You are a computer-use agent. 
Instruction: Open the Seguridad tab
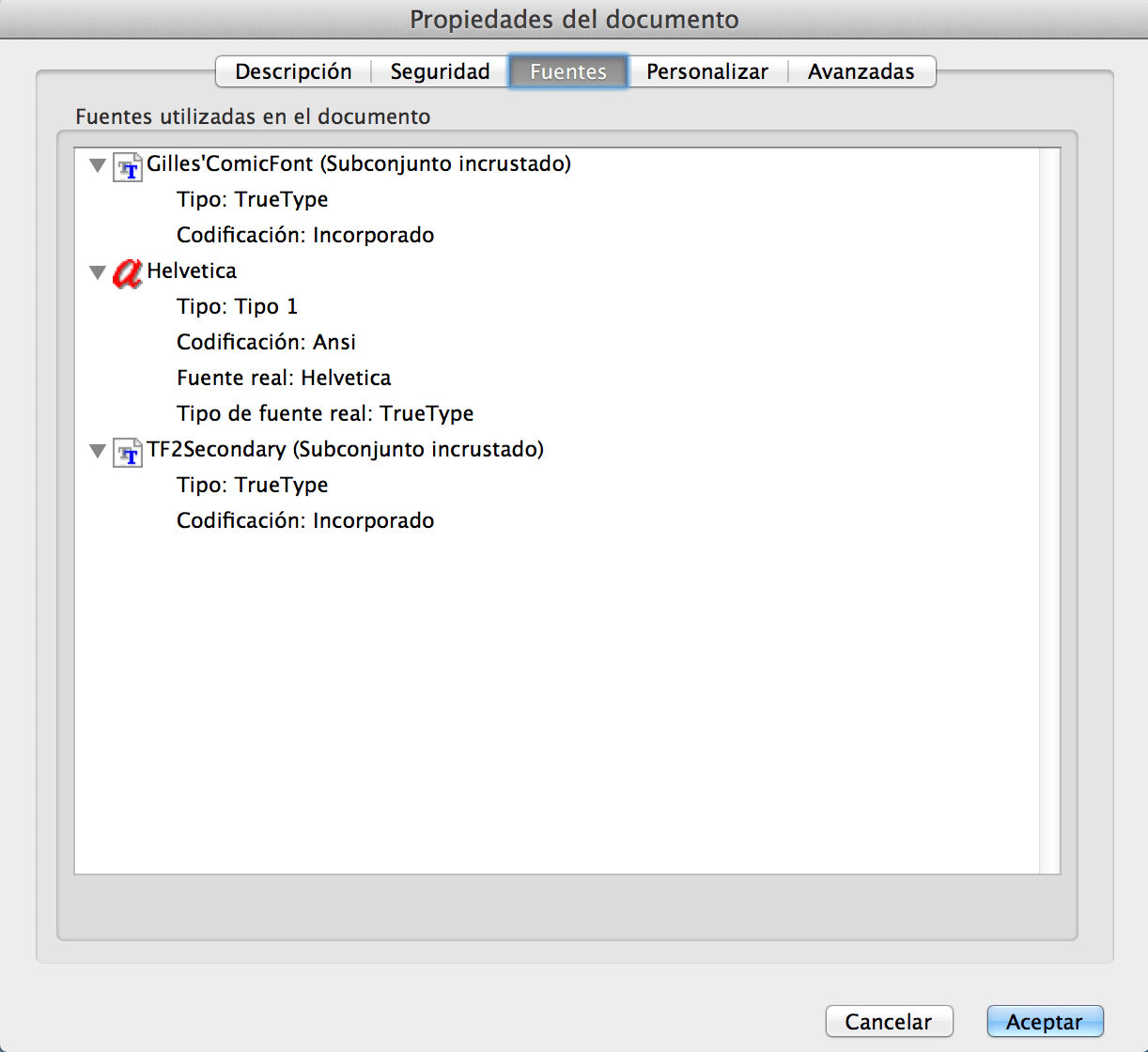tap(439, 71)
